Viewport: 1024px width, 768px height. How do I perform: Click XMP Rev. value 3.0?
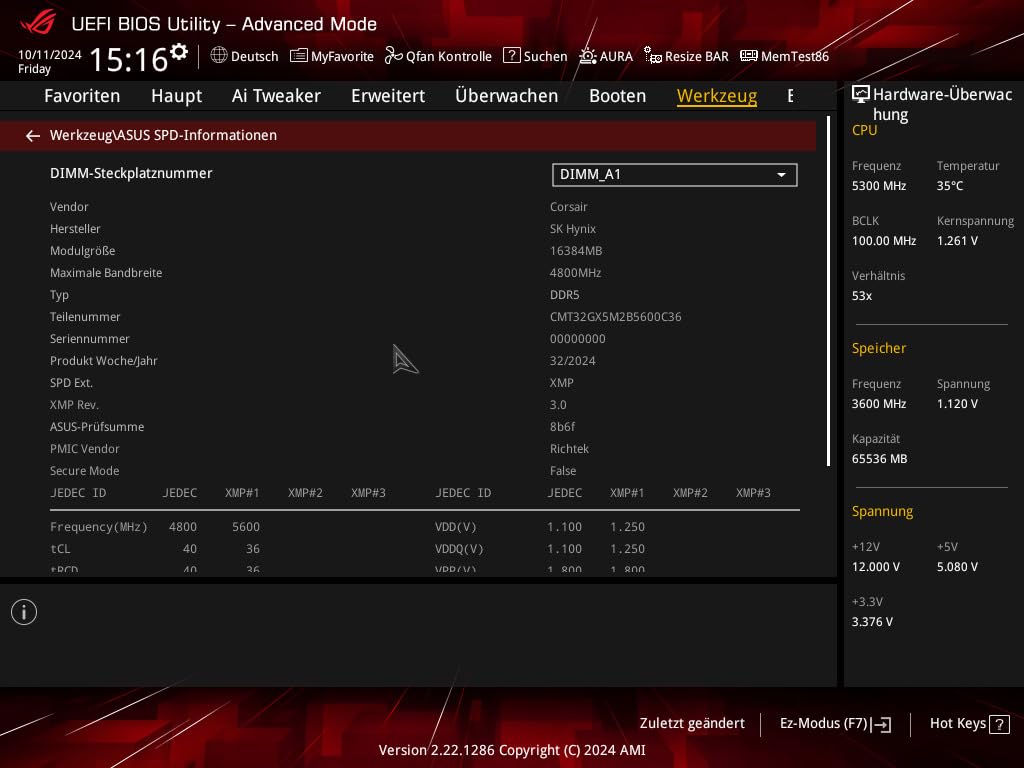pyautogui.click(x=558, y=405)
